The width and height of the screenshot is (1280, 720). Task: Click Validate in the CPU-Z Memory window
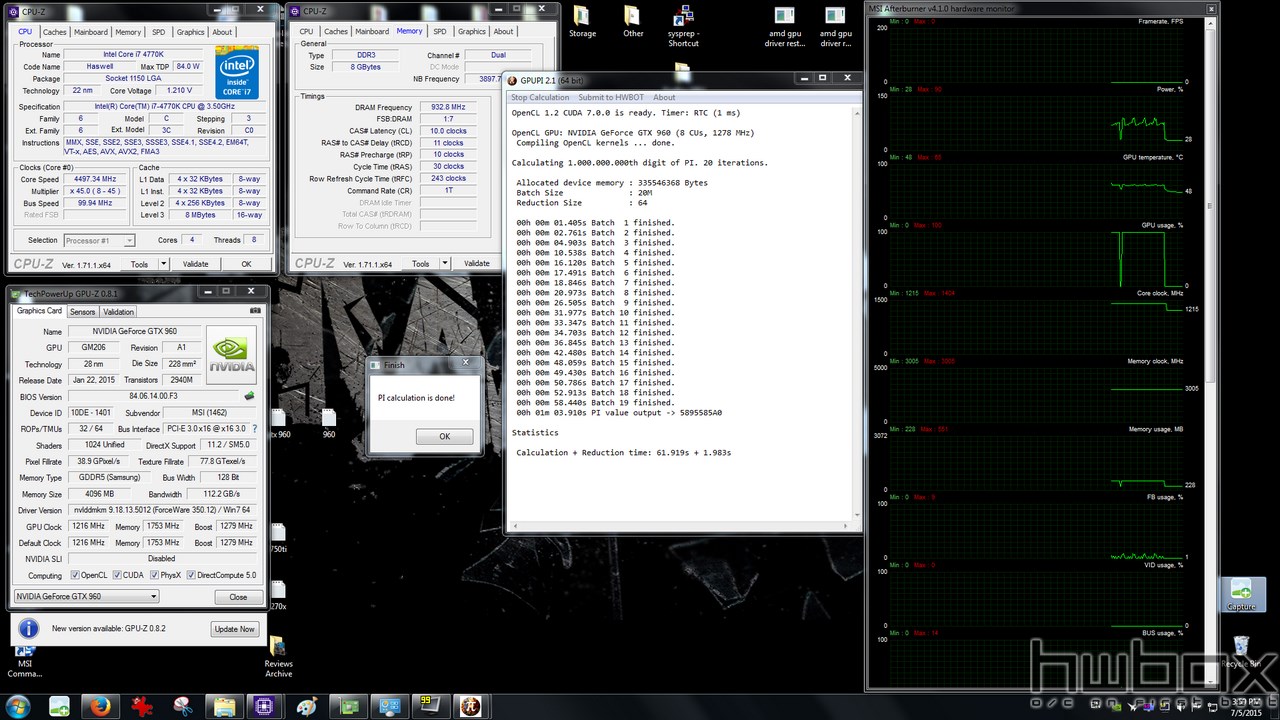pos(477,264)
